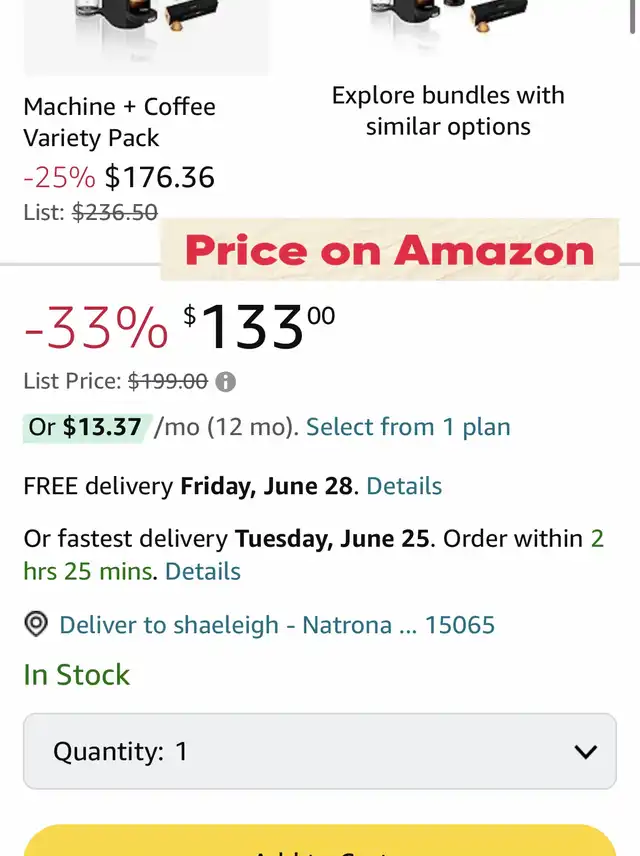Click the Or $13.37 monthly payment badge

[x=86, y=427]
